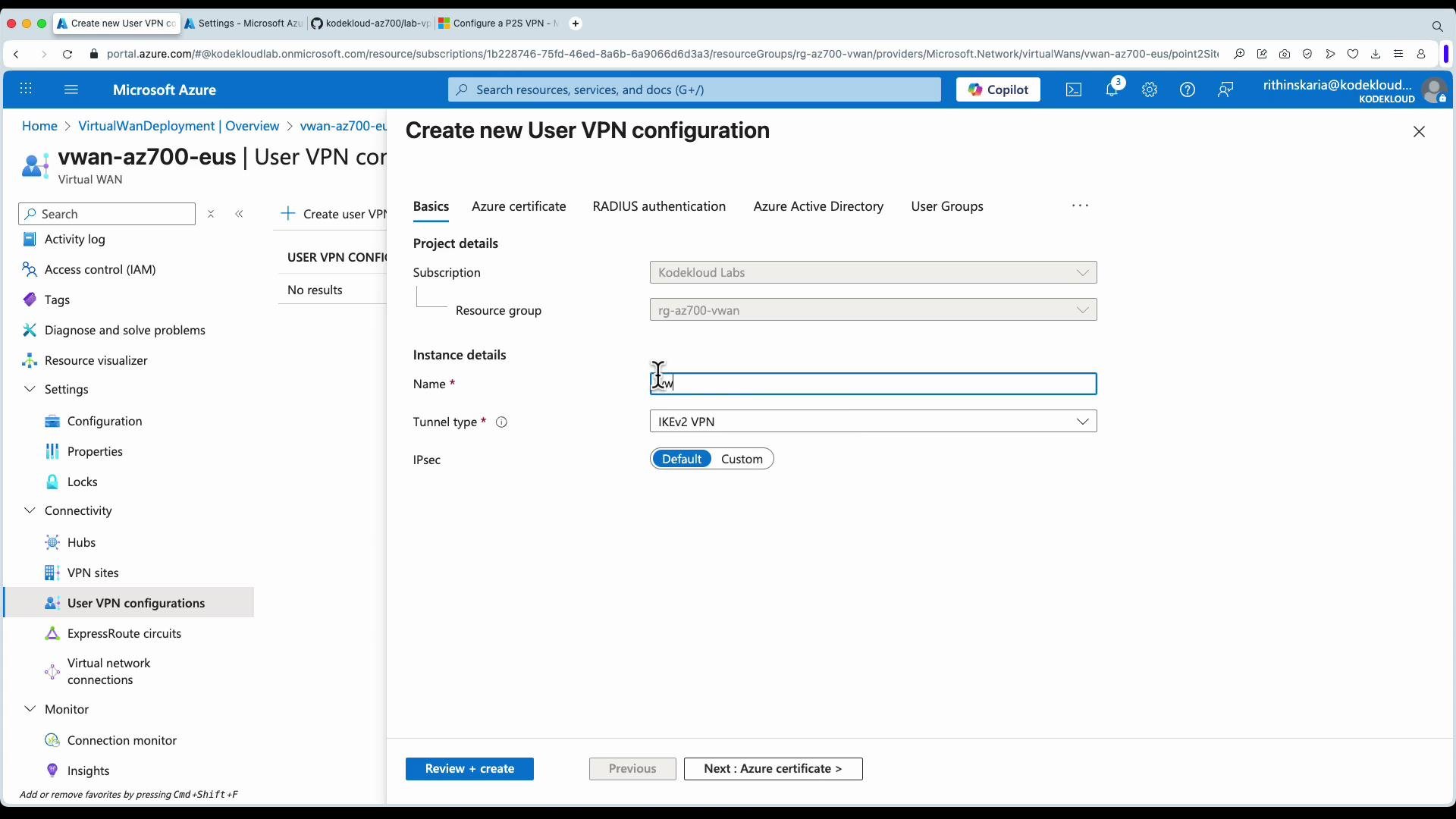Launch Cloud Shell from the top bar
Screen dimensions: 1456x819
point(1074,89)
